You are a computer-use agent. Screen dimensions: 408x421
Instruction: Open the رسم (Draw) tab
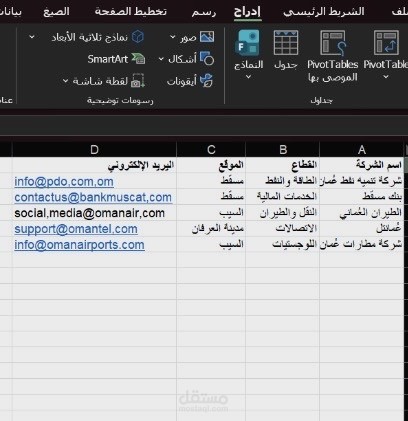point(204,12)
